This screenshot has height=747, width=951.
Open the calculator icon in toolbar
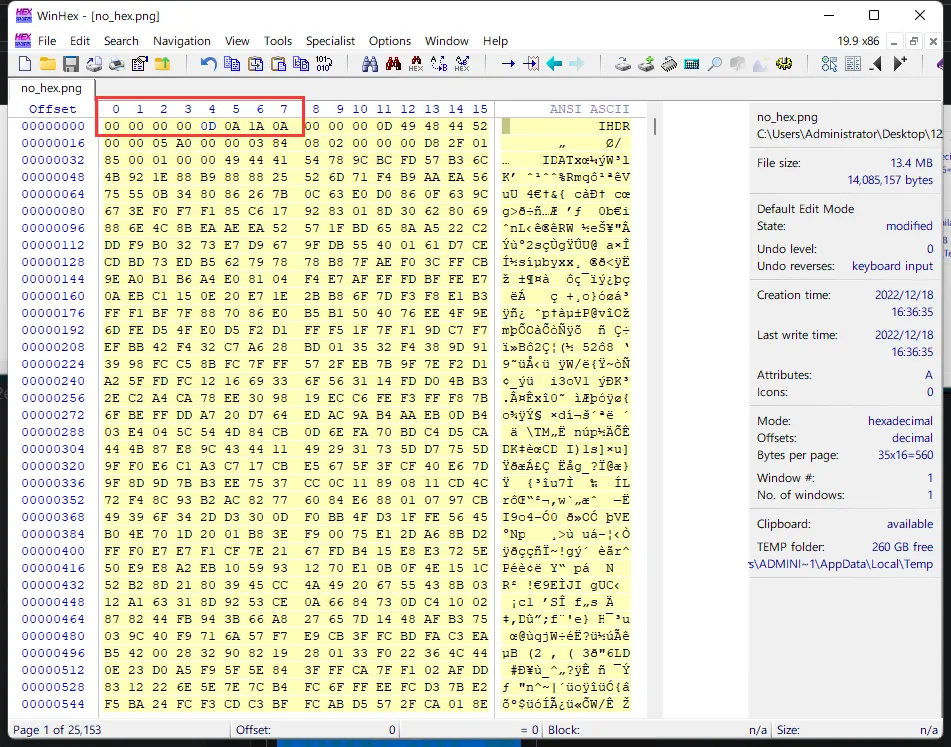(x=691, y=64)
